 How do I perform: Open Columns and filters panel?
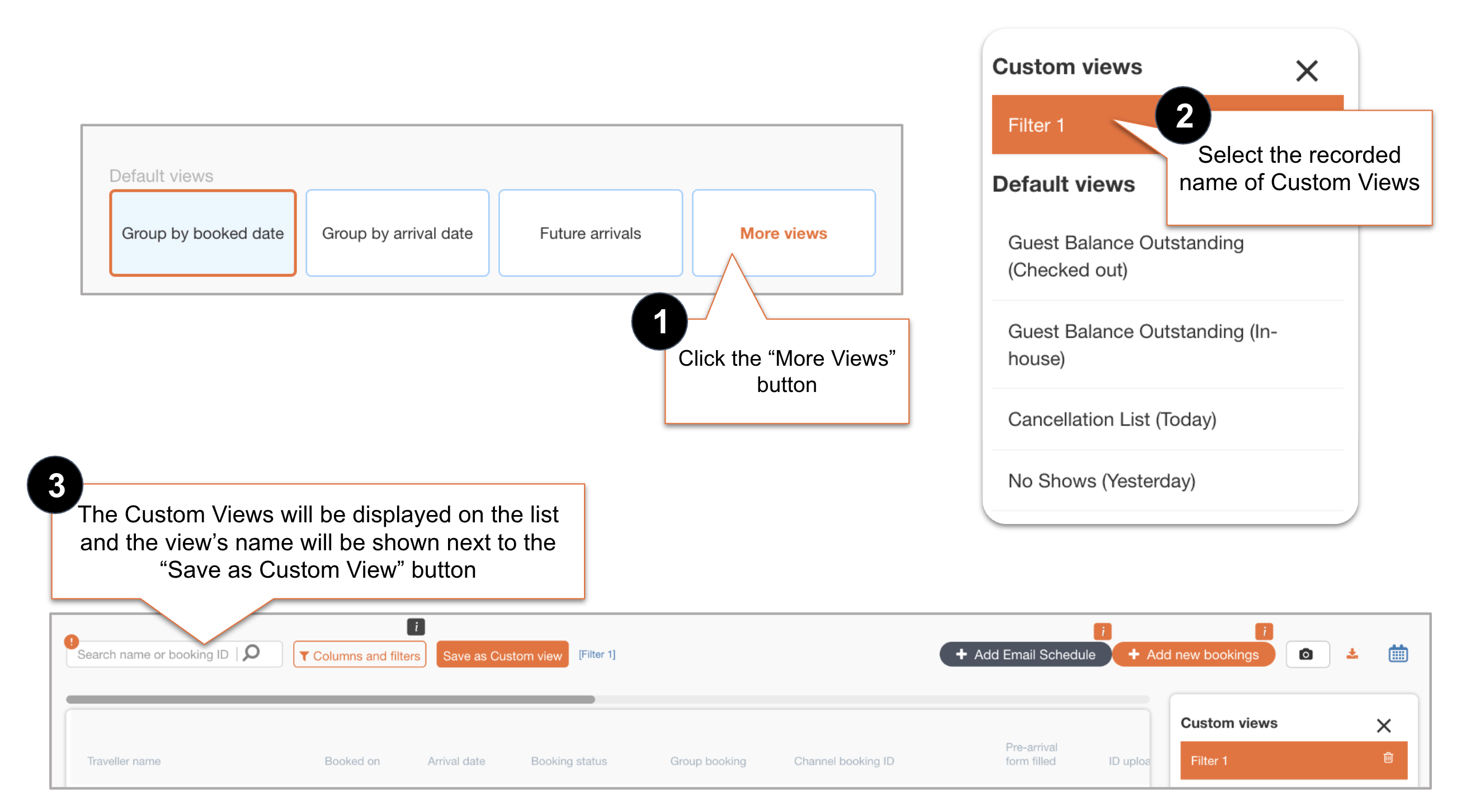360,655
